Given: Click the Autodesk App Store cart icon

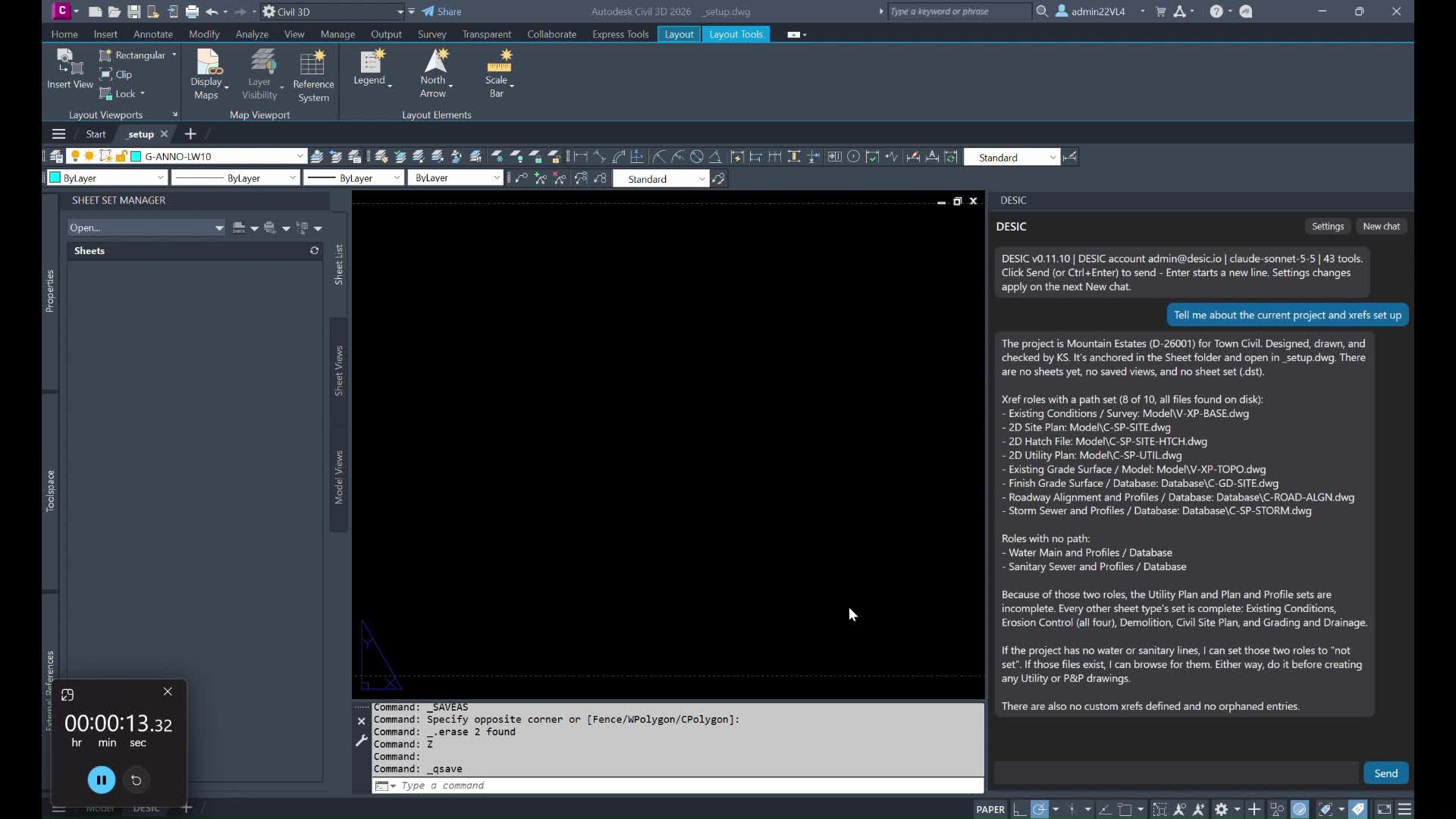Looking at the screenshot, I should (x=1160, y=11).
